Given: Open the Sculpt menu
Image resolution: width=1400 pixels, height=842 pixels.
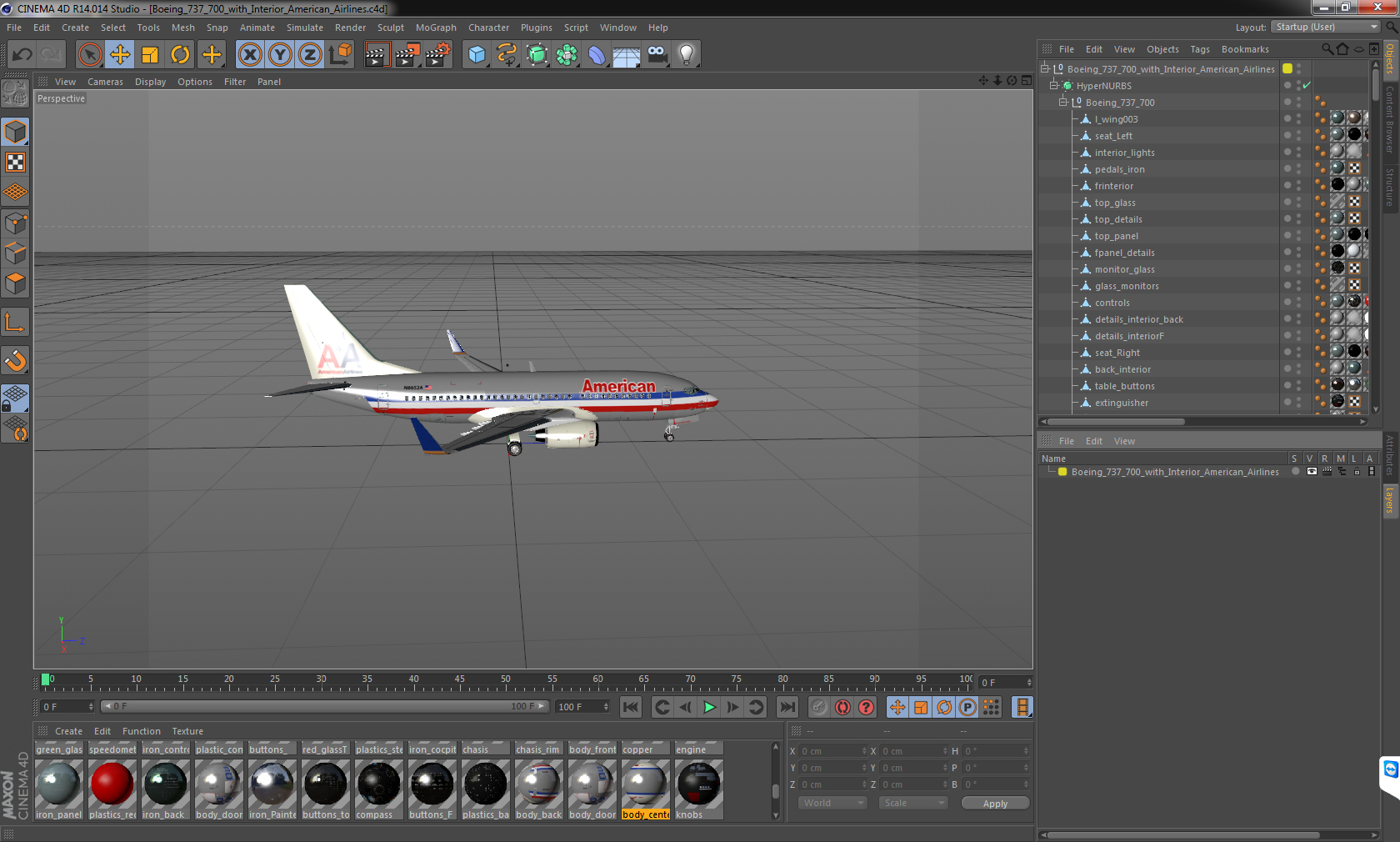Looking at the screenshot, I should pyautogui.click(x=390, y=28).
